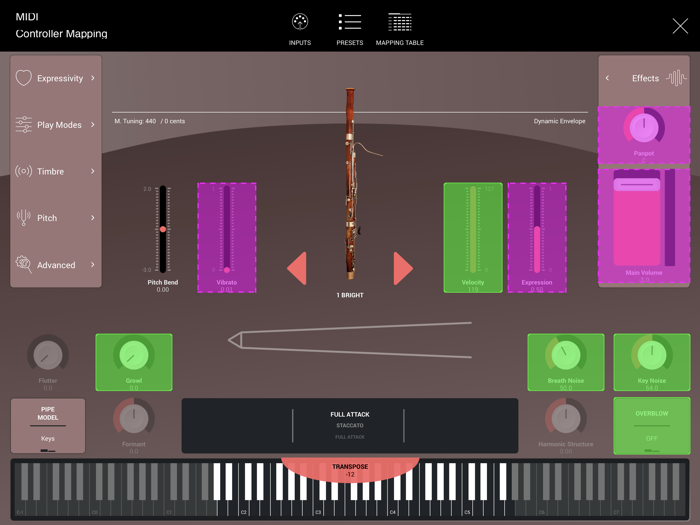The image size is (700, 525).
Task: Select the next instrument with right arrow
Action: tap(403, 268)
